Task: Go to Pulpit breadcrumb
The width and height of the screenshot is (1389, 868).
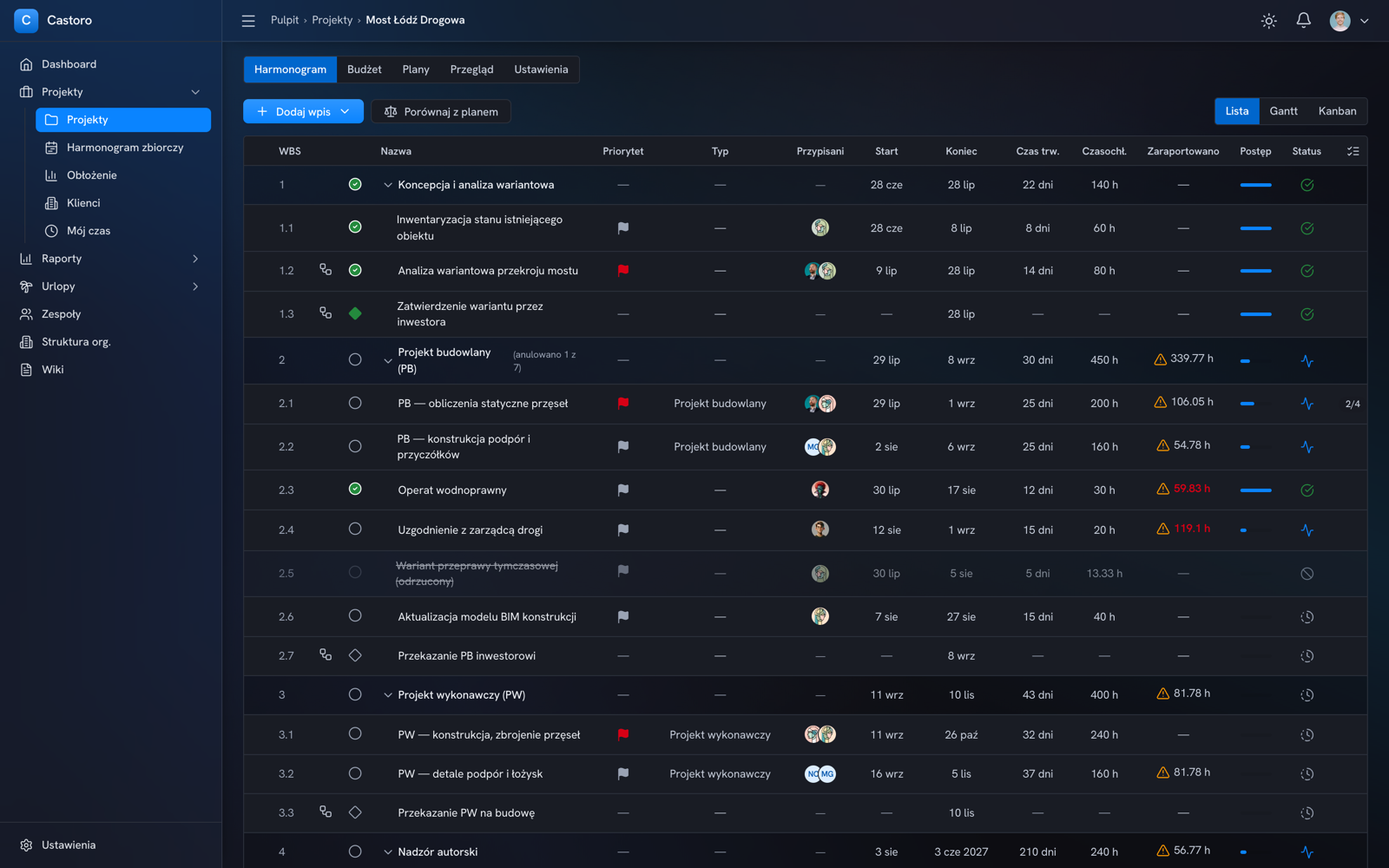Action: pyautogui.click(x=285, y=20)
